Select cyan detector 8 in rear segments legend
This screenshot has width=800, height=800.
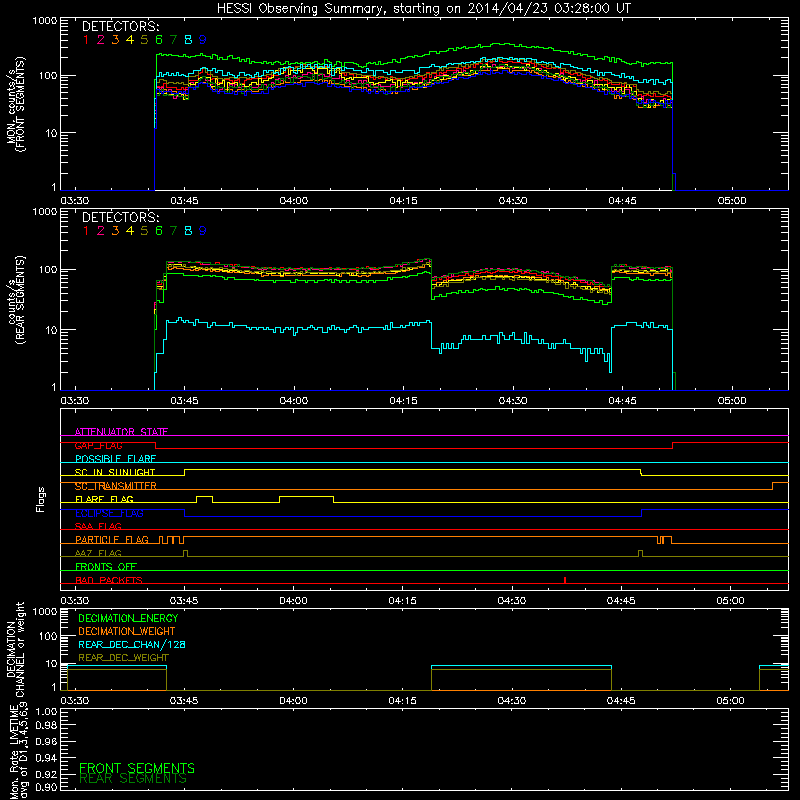[x=188, y=231]
